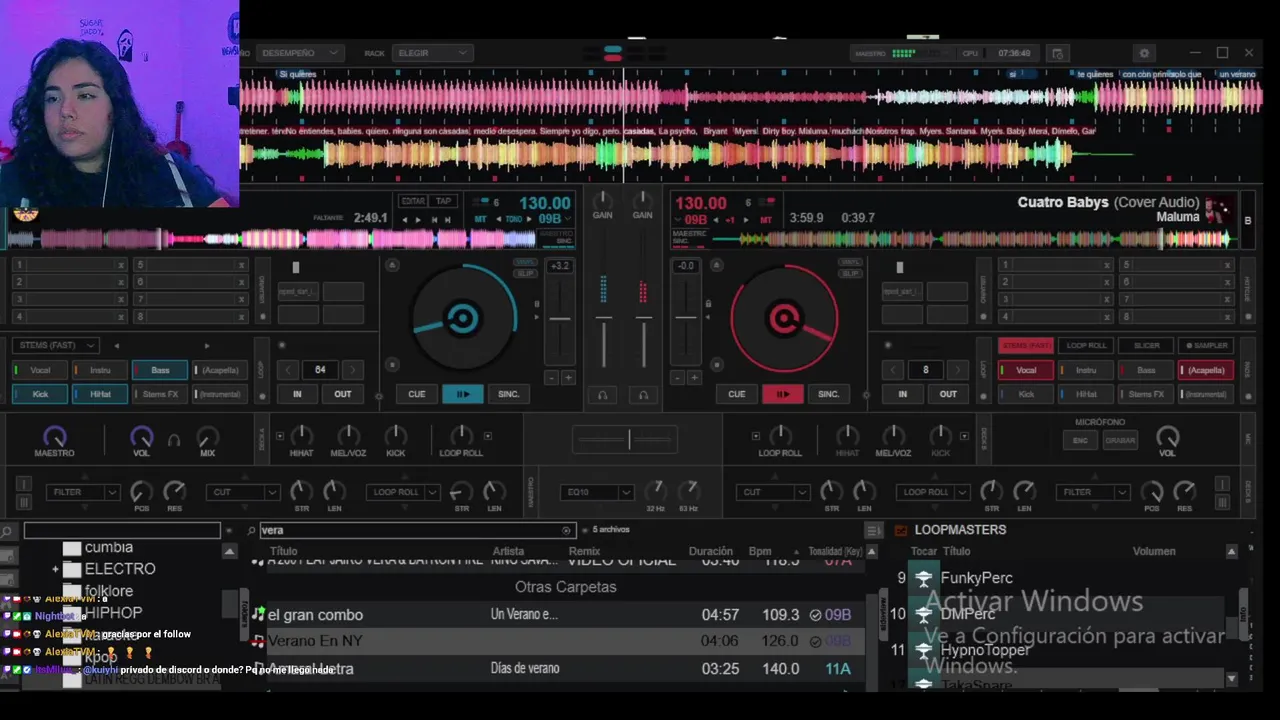
Task: Open the left deck LOOP ROLL effect dropdown
Action: [x=404, y=492]
